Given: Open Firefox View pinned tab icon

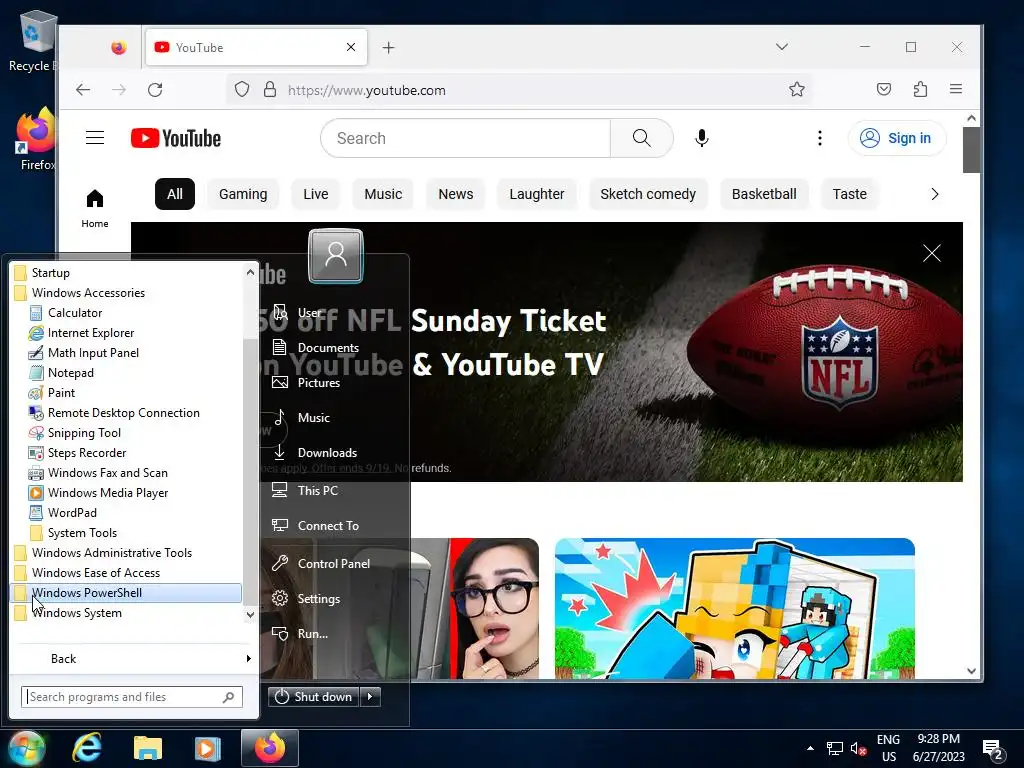Looking at the screenshot, I should [x=118, y=48].
